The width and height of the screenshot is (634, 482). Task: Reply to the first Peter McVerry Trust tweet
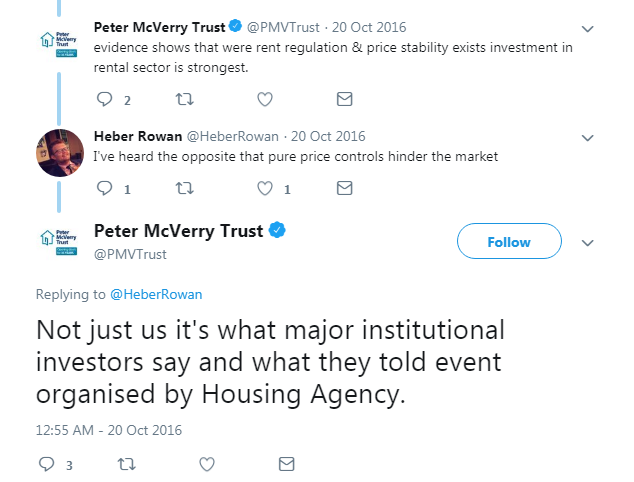pos(105,99)
